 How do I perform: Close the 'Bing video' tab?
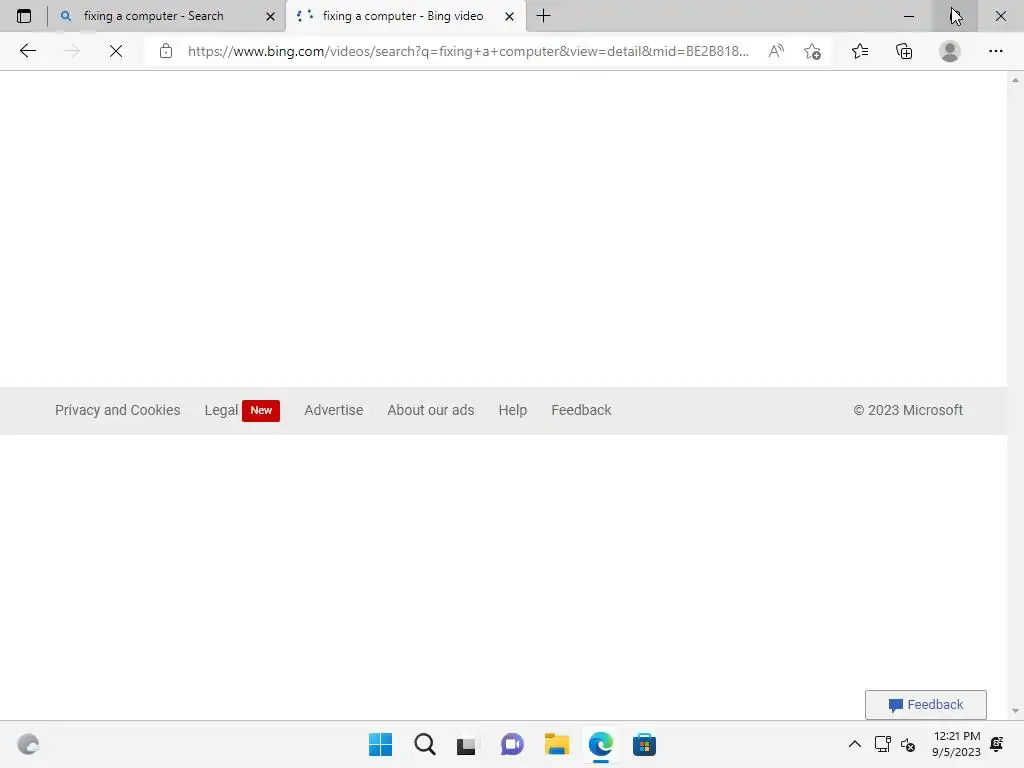(x=509, y=16)
